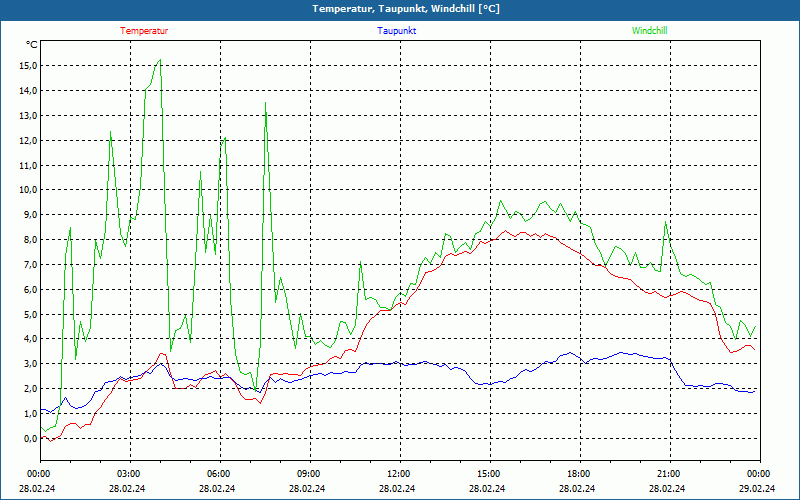The width and height of the screenshot is (800, 500).
Task: Click the chart title bar text
Action: coord(406,9)
